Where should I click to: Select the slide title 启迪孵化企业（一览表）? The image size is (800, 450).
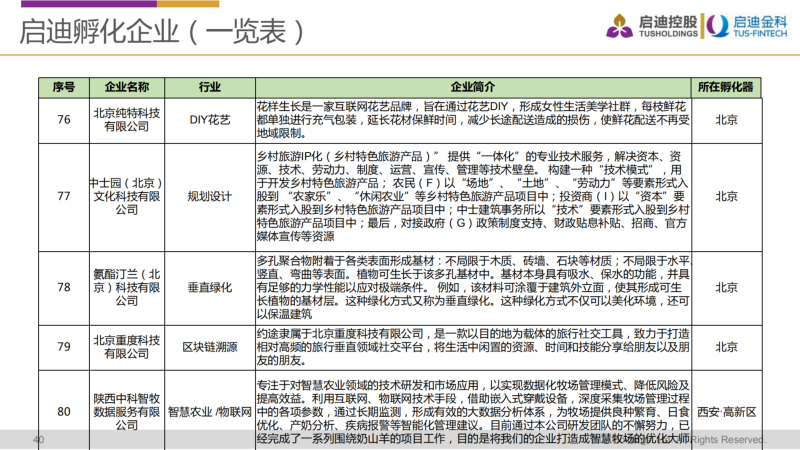(x=162, y=32)
